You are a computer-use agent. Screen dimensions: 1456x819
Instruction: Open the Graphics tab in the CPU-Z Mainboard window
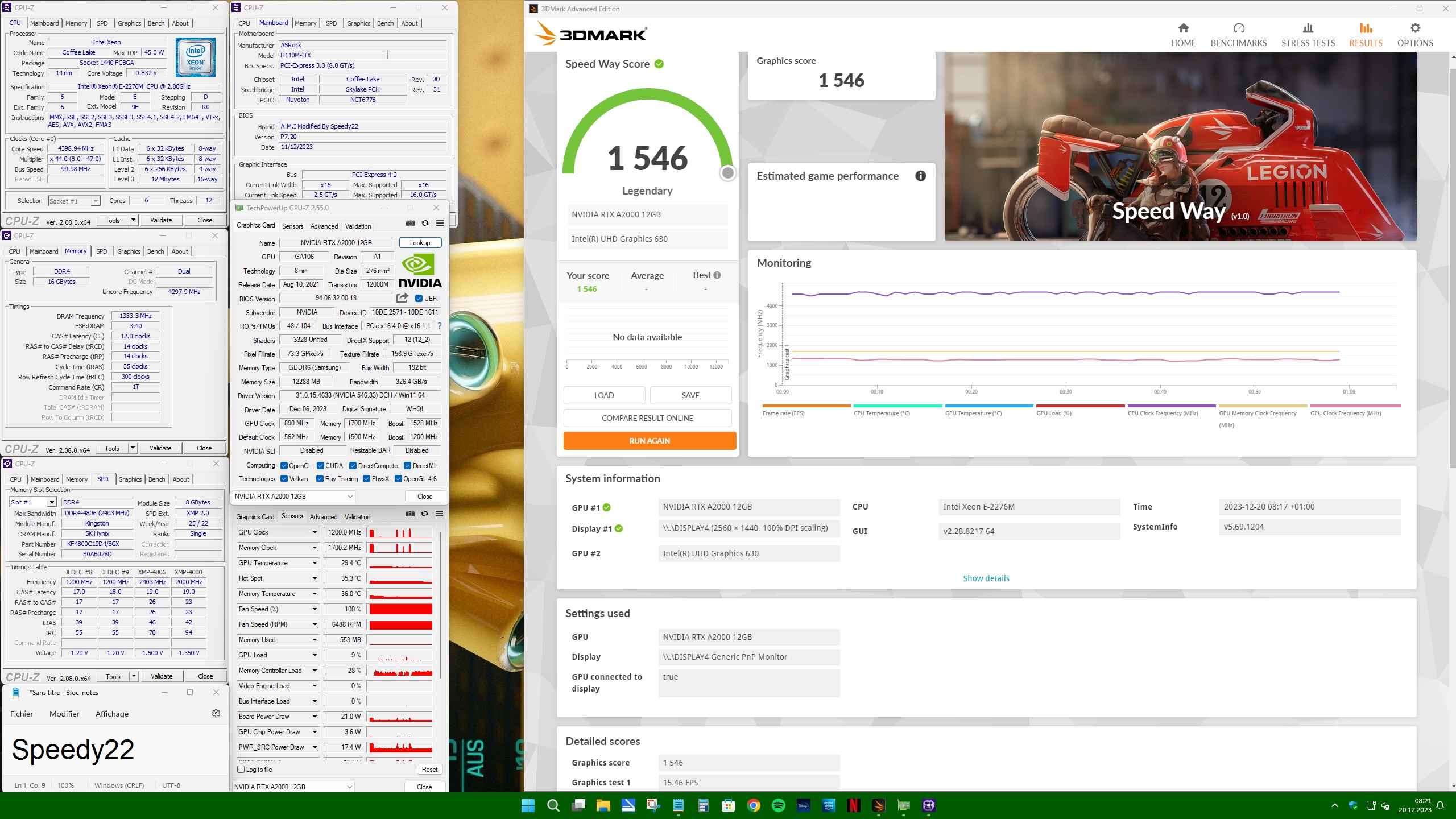358,23
